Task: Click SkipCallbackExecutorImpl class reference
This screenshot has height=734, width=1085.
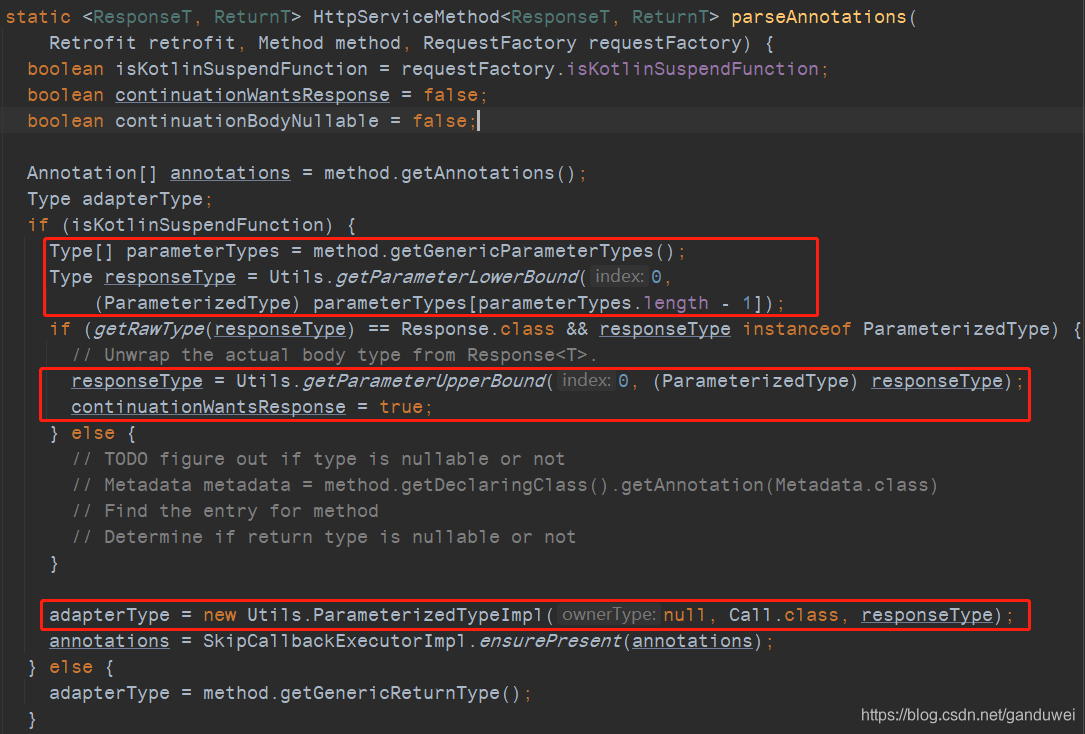Action: (334, 641)
